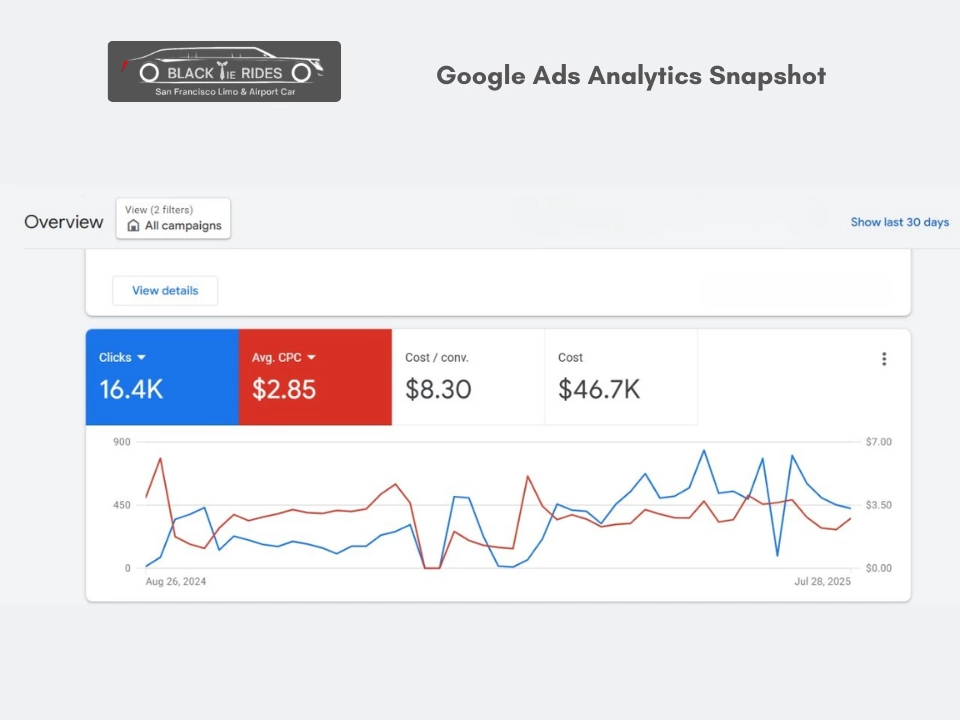The image size is (960, 720).
Task: Click the Aug 26, 2024 axis date label
Action: [176, 582]
